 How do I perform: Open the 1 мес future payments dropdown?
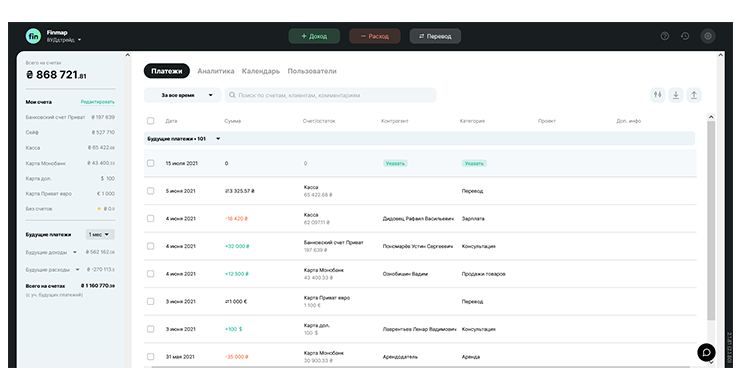point(100,235)
